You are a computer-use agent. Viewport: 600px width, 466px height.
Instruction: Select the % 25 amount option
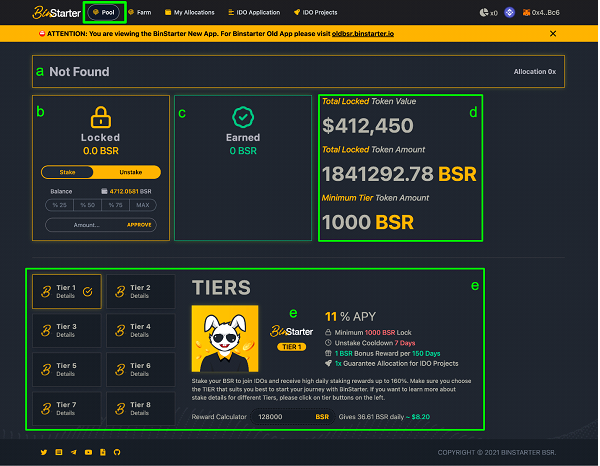(59, 205)
